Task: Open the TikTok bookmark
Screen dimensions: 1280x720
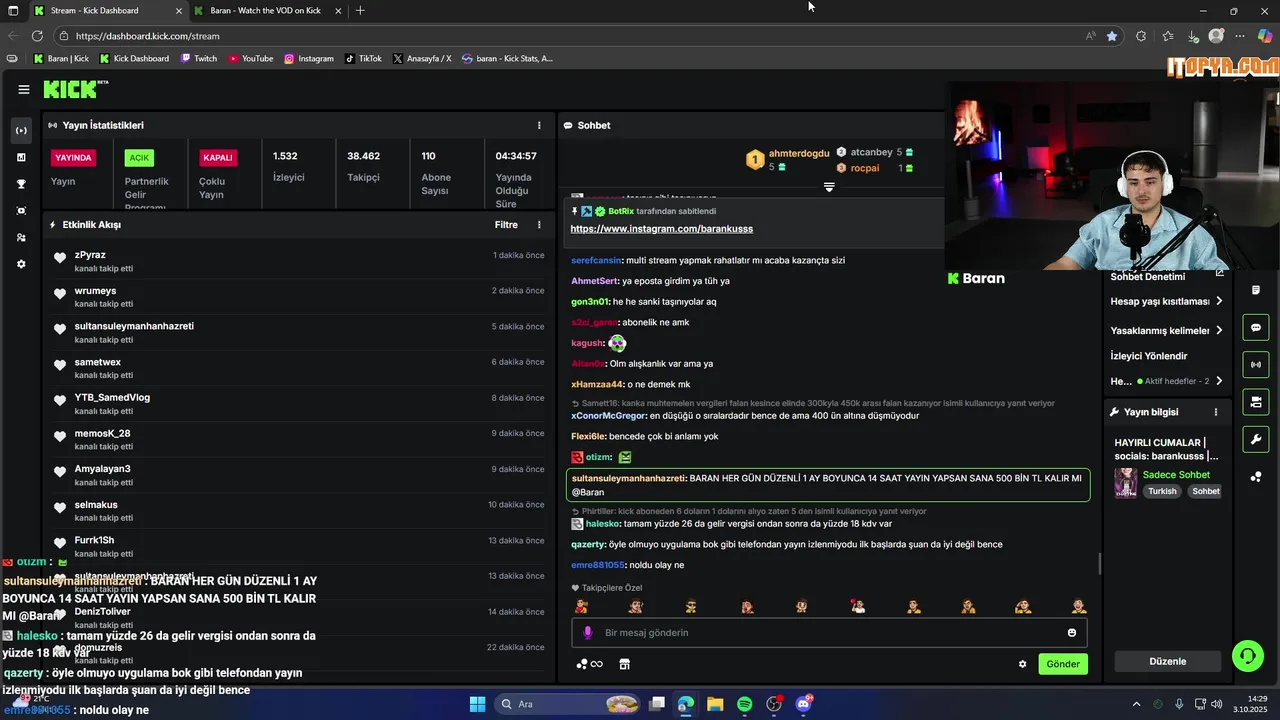Action: (x=363, y=58)
